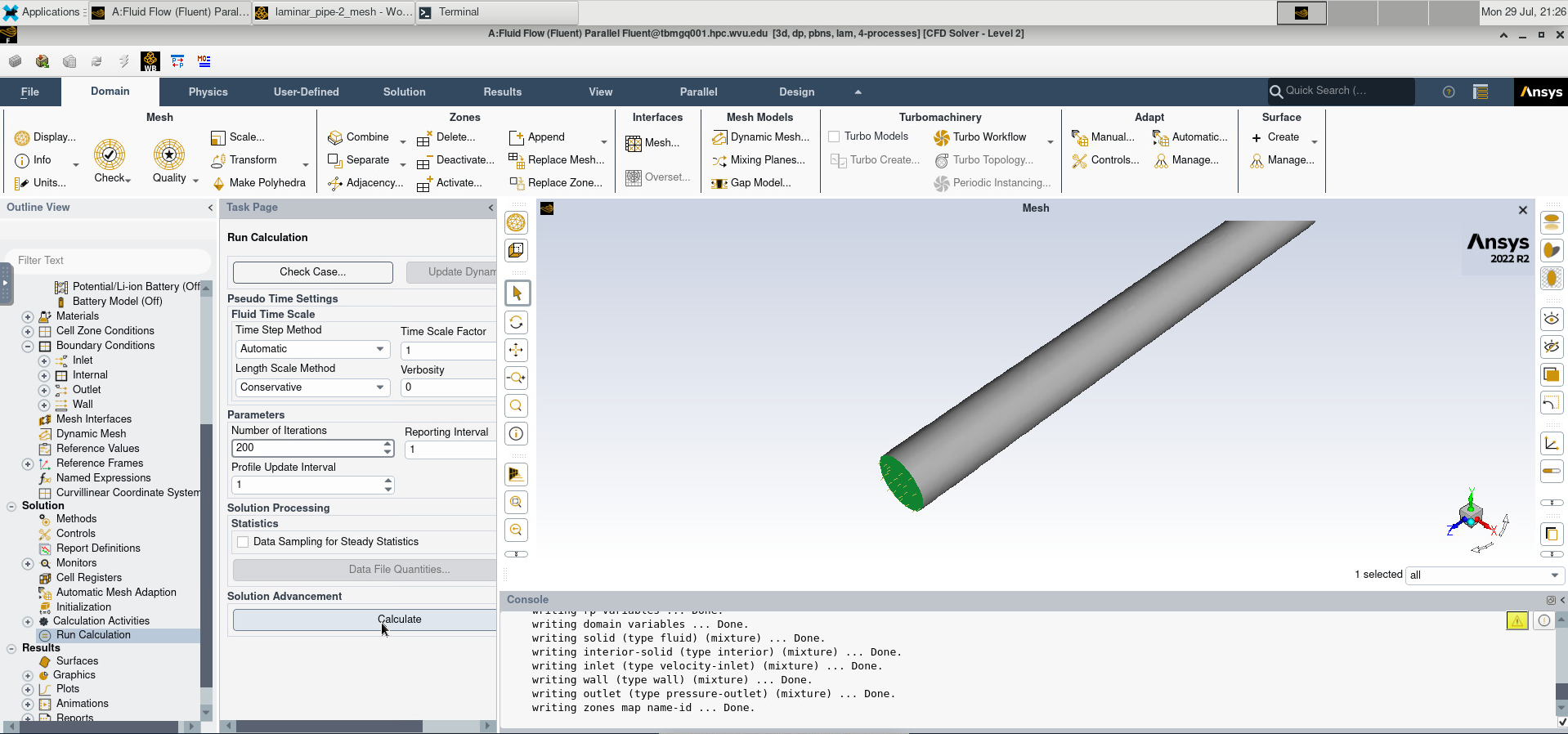The width and height of the screenshot is (1568, 734).
Task: Click the Calculate button
Action: tap(365, 620)
